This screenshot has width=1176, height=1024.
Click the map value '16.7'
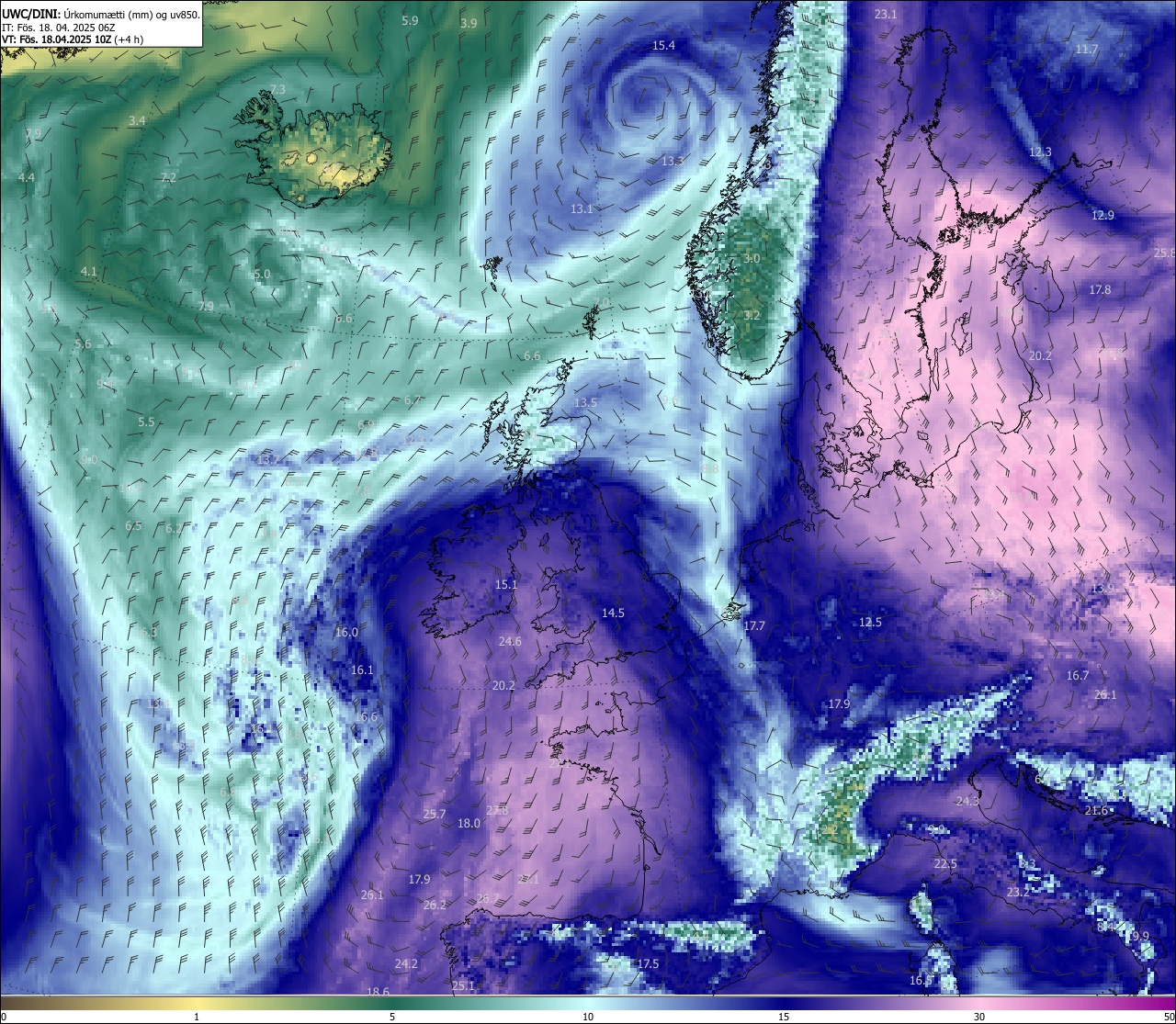point(1077,675)
